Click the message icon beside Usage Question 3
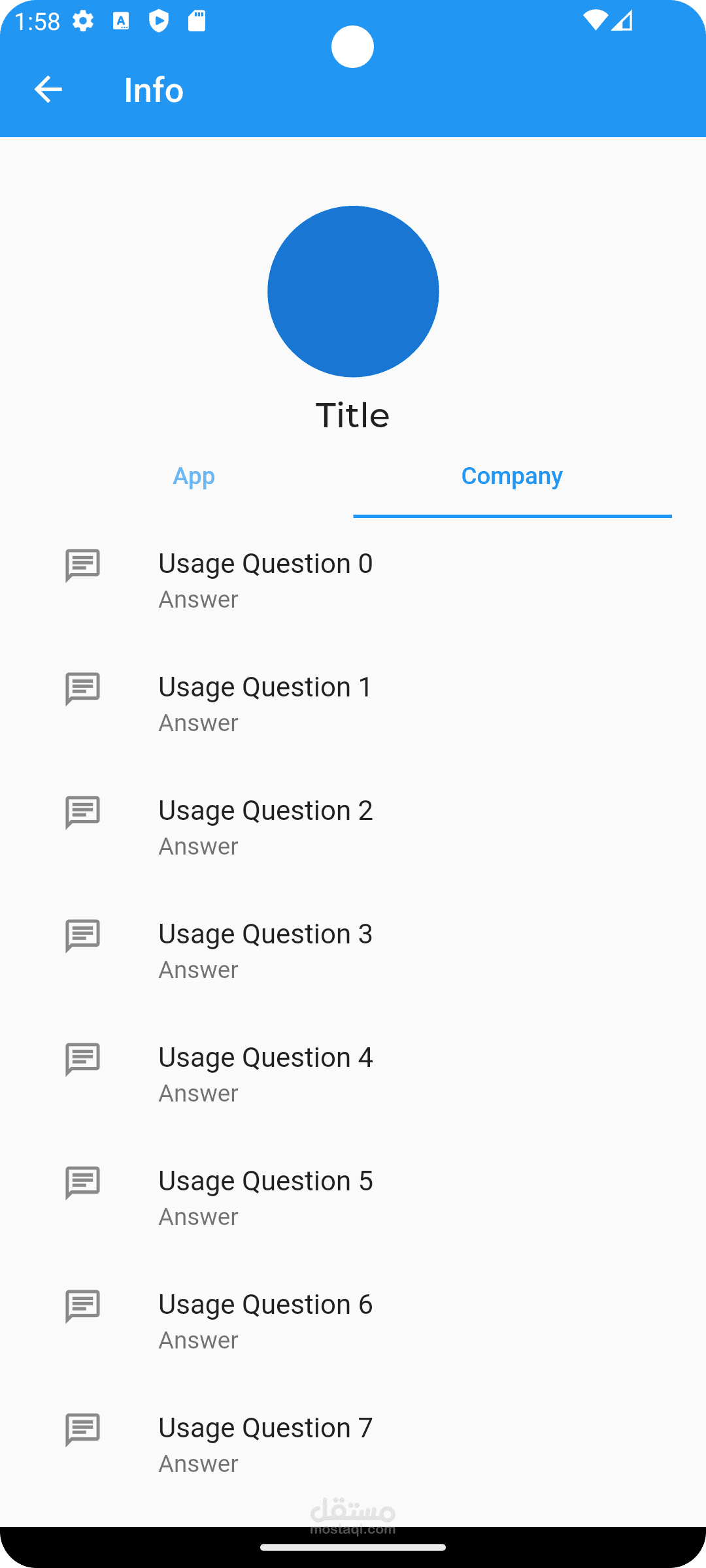Screen dimensions: 706x1568 coord(82,936)
